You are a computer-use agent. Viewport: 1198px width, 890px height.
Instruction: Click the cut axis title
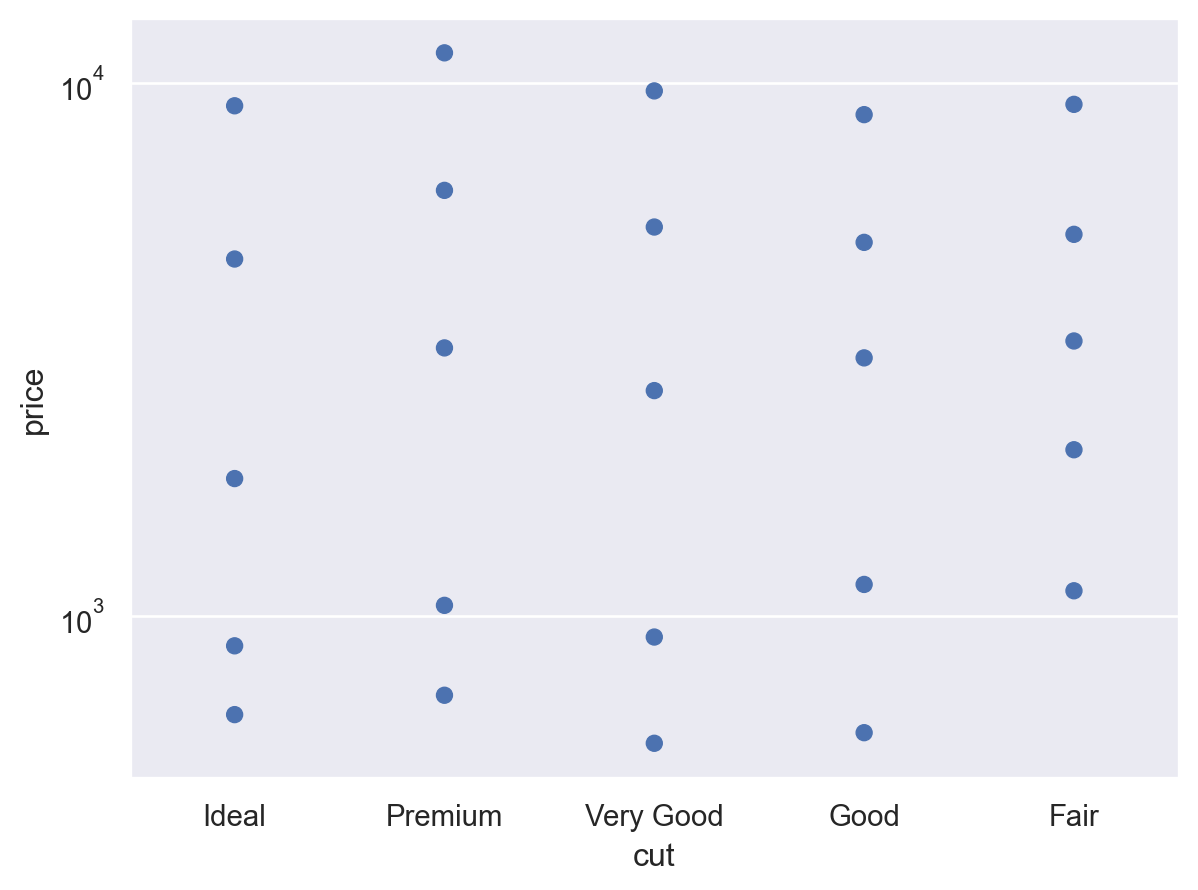[654, 856]
